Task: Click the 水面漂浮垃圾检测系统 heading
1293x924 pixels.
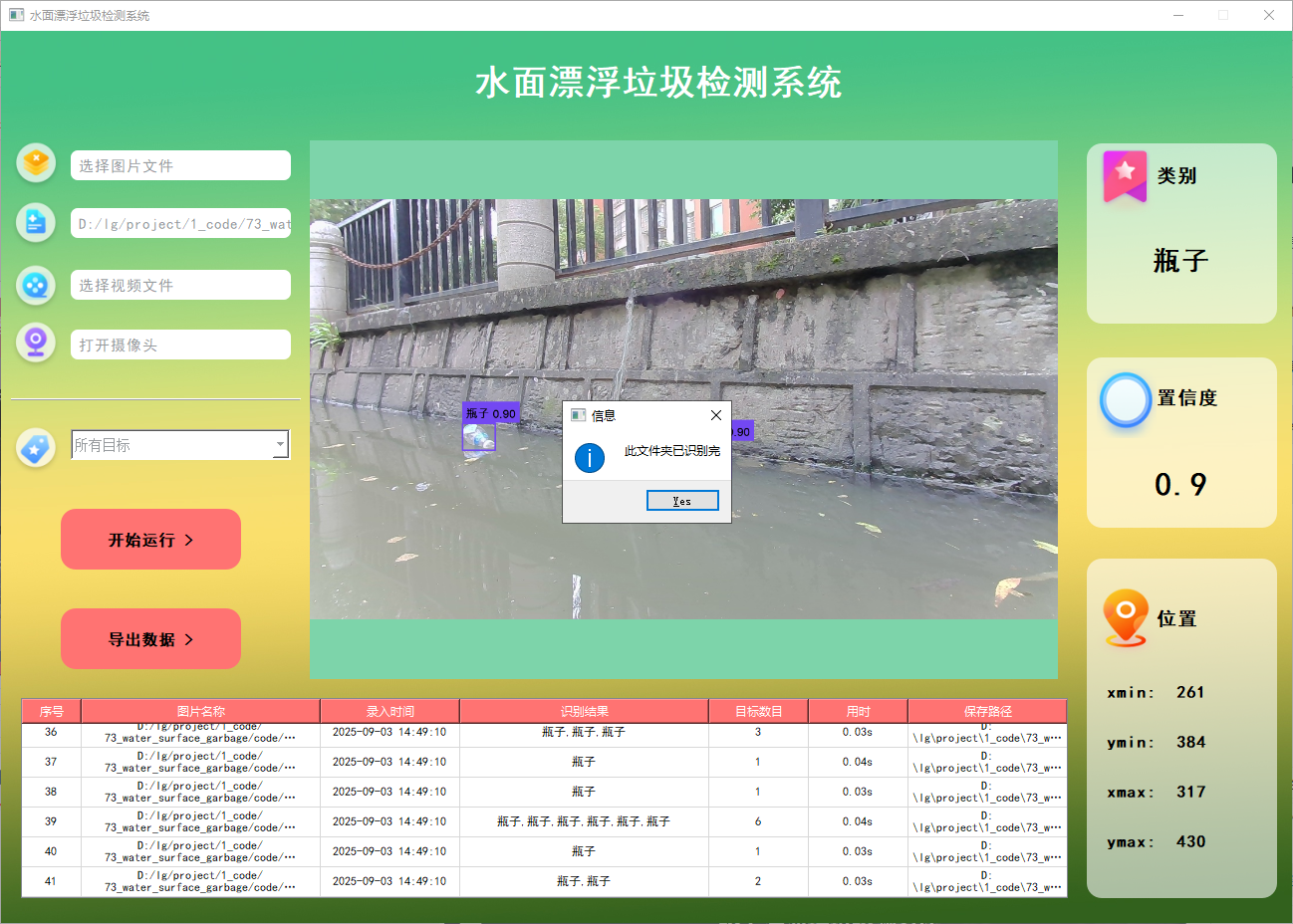Action: (x=658, y=83)
